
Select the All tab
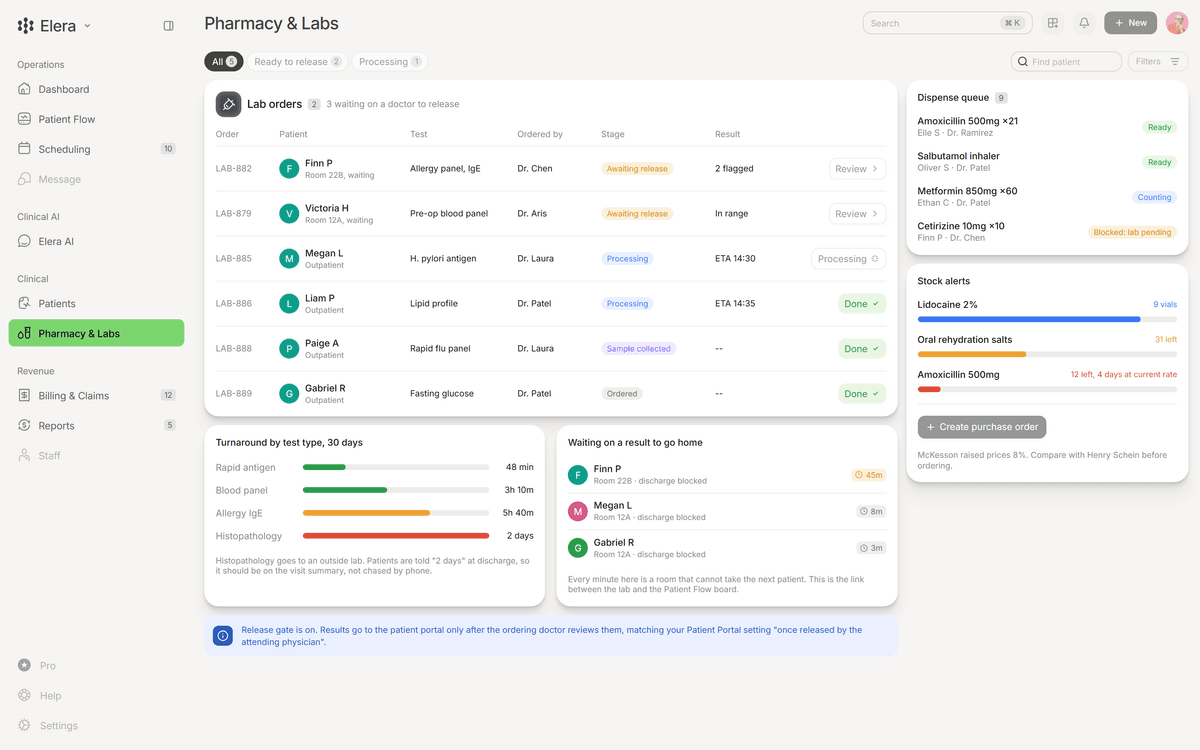pos(224,62)
